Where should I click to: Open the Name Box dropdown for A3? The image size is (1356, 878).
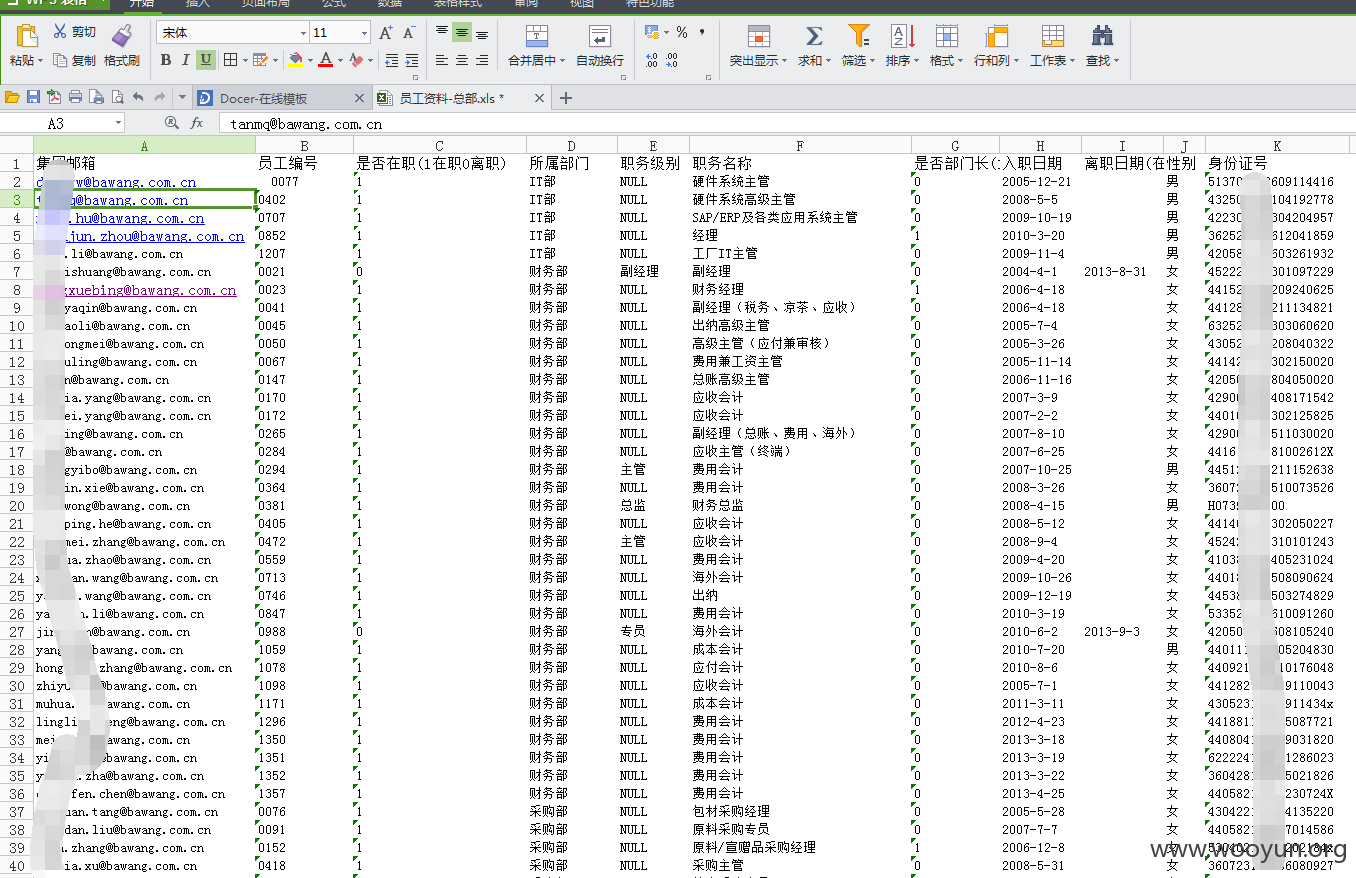tap(118, 123)
